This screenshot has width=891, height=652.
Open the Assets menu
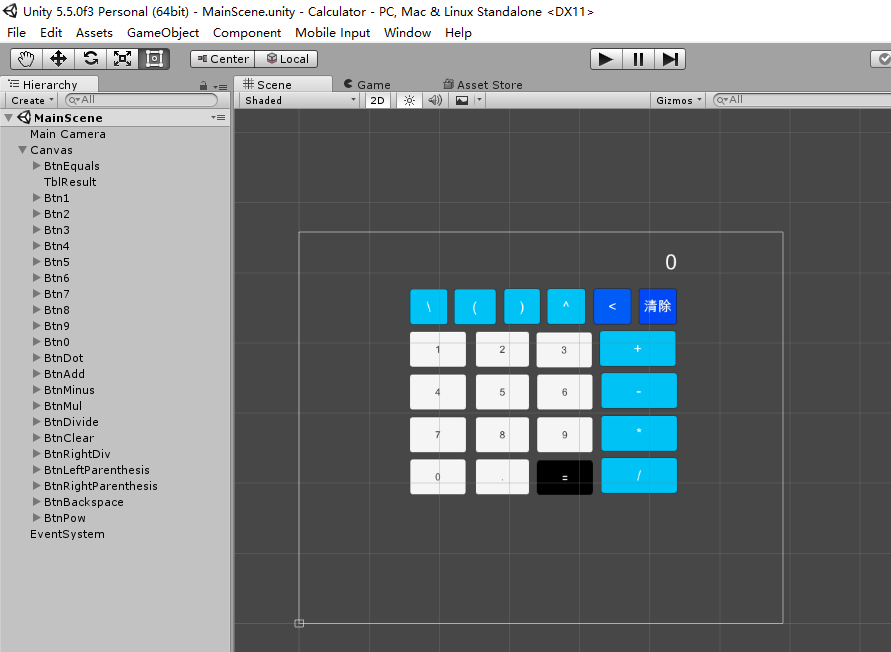94,33
